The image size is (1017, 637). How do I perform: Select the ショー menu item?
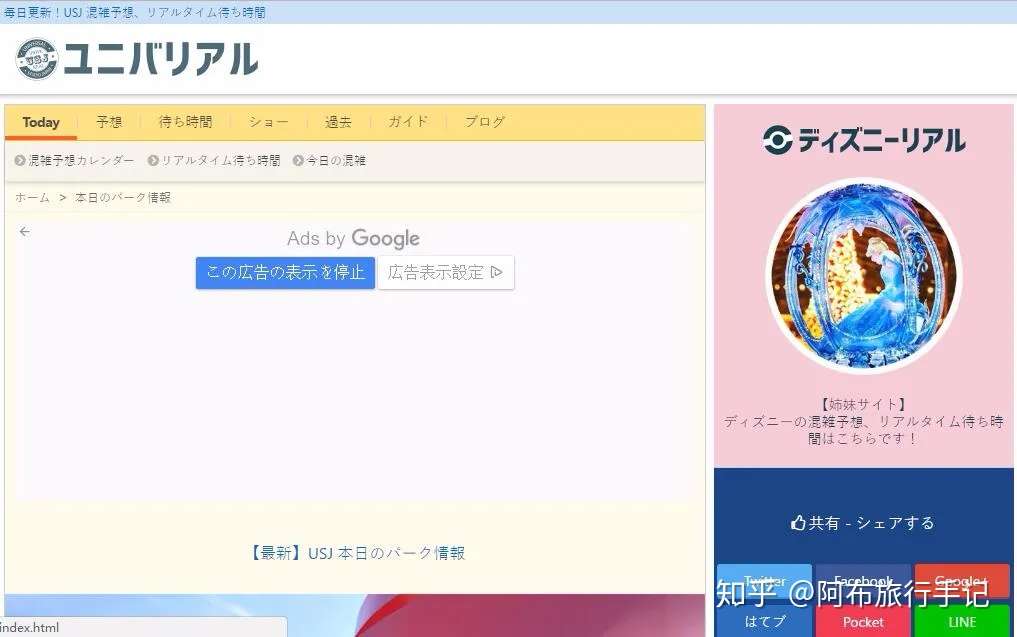tap(267, 121)
